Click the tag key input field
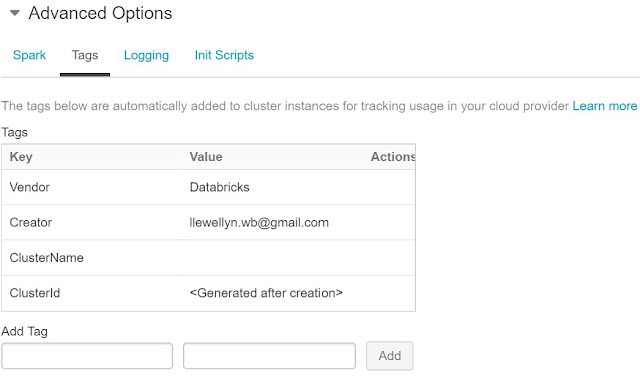The image size is (640, 381). [x=87, y=356]
